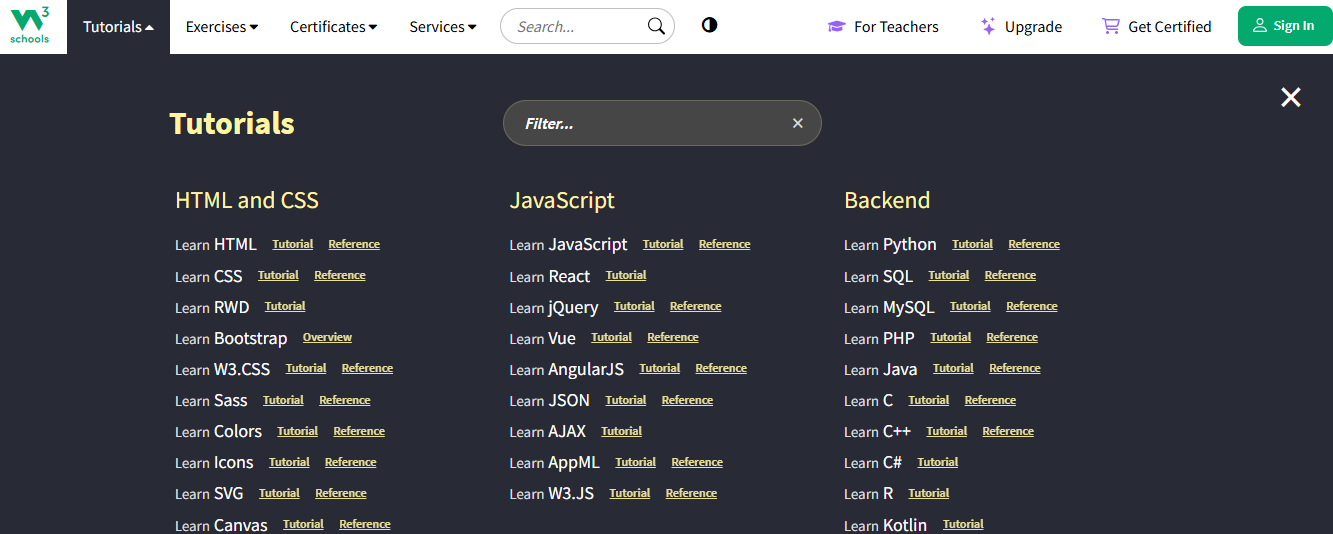Open the MySQL Reference link

(x=1032, y=306)
